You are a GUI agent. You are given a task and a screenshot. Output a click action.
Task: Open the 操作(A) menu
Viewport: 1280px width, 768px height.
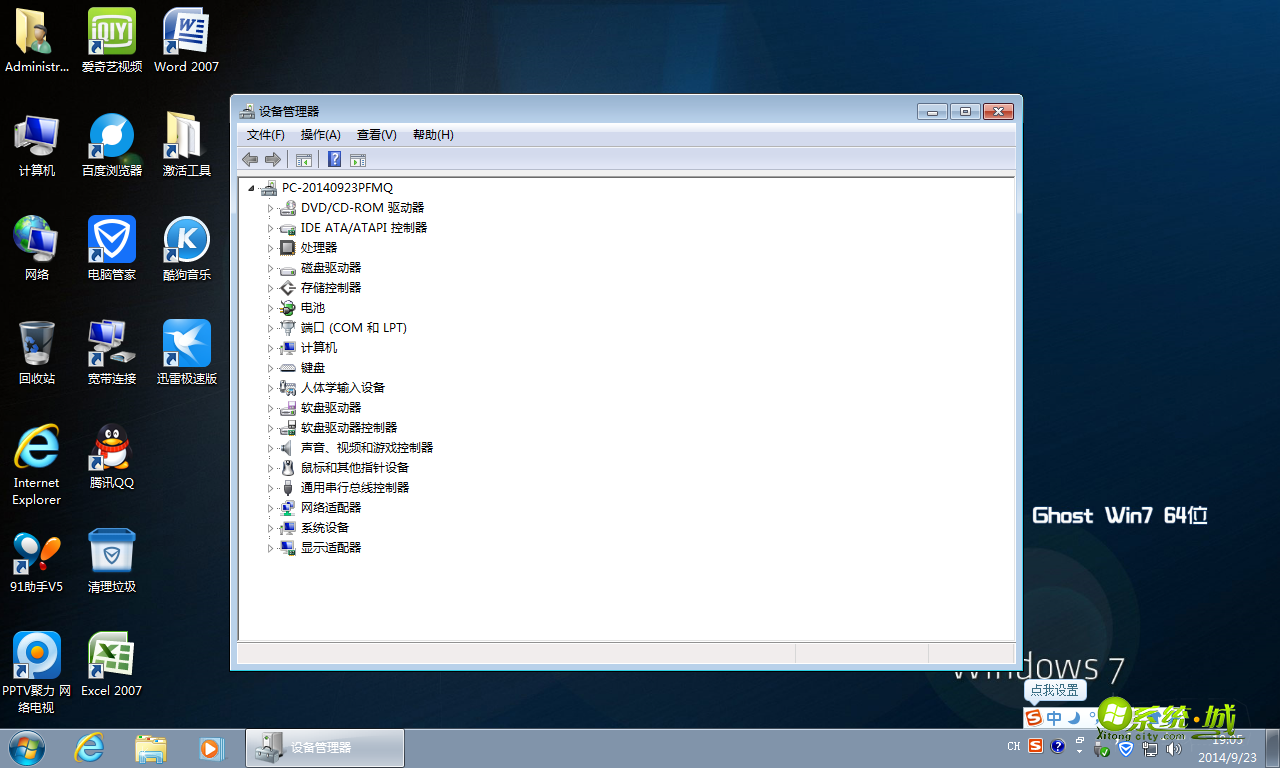pyautogui.click(x=320, y=134)
